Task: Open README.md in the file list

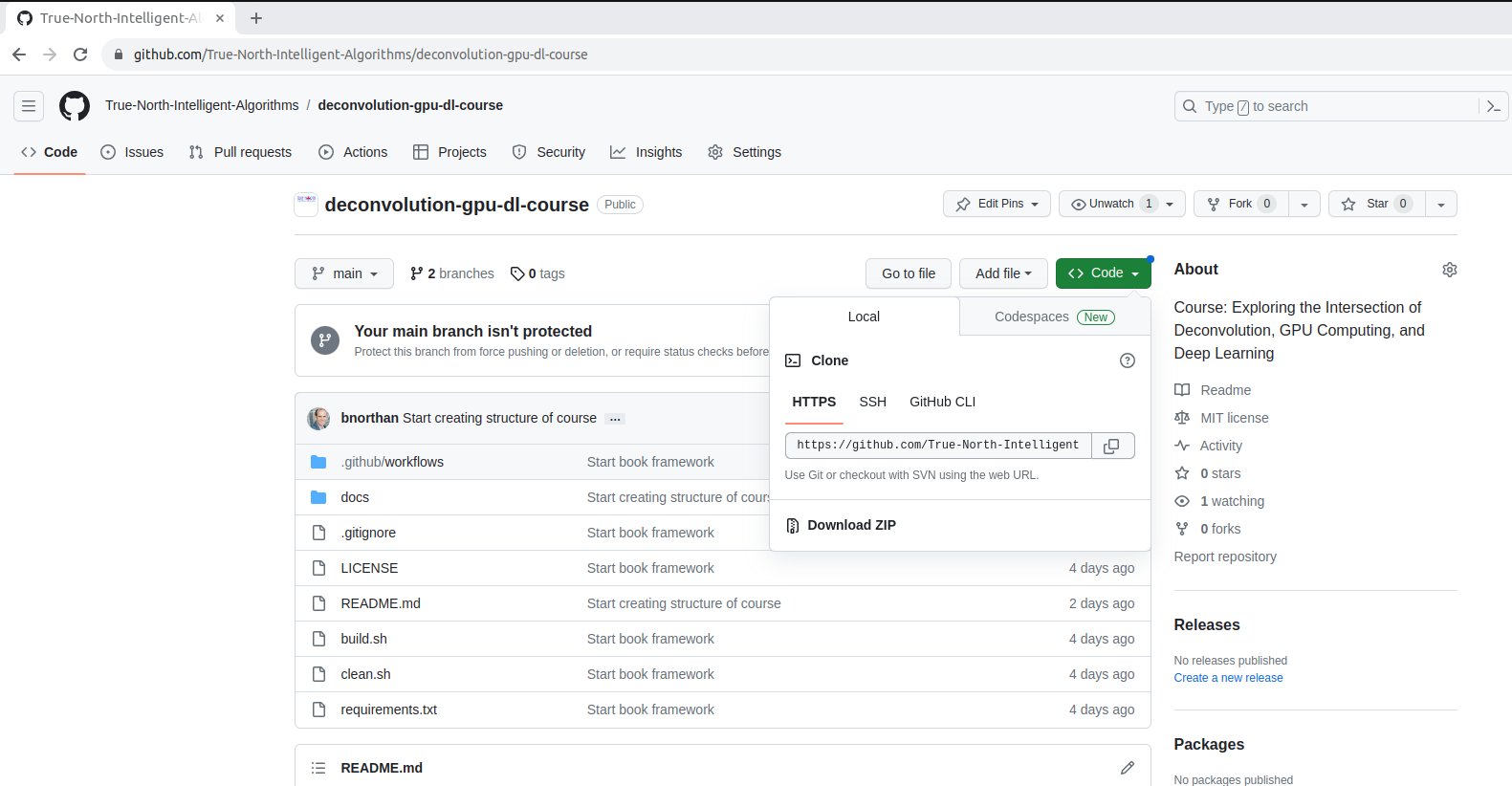Action: [381, 603]
